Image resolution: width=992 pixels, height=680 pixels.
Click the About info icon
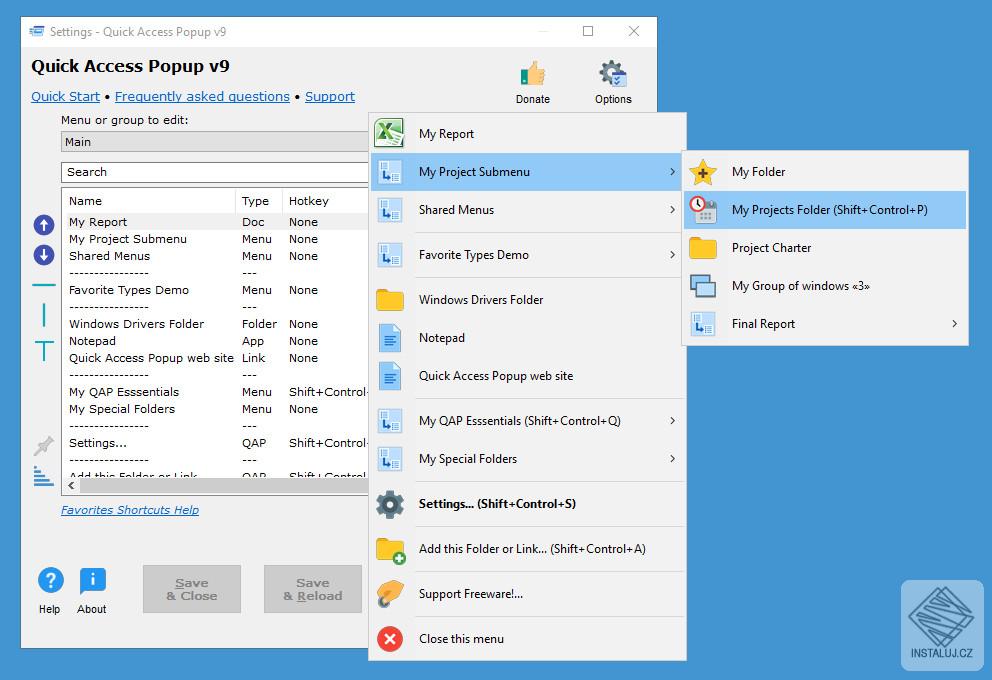92,580
